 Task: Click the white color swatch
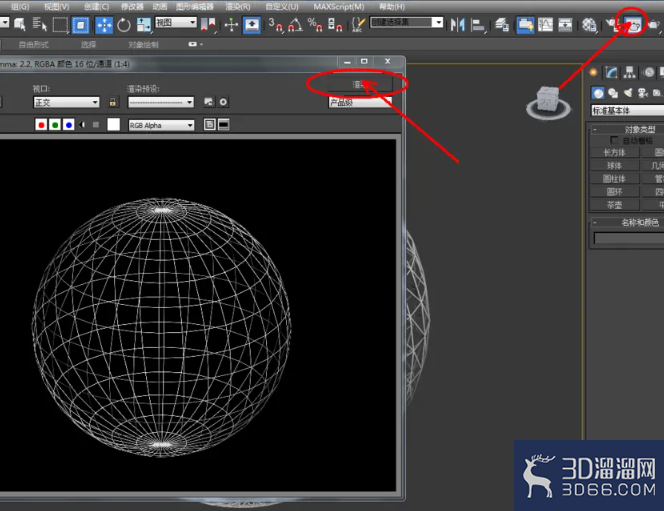click(113, 124)
